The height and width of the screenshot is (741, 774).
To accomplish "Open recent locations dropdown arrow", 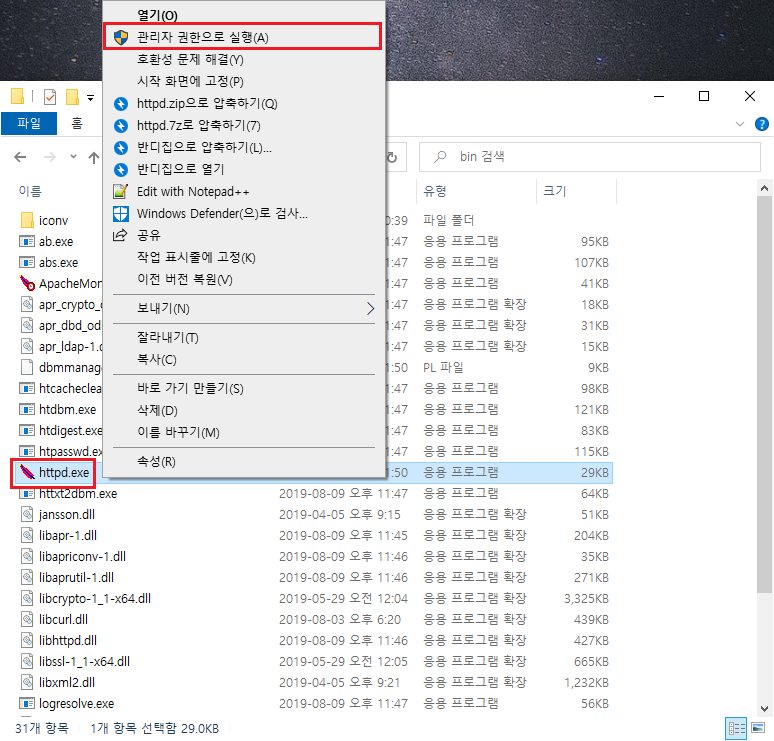I will (x=73, y=156).
